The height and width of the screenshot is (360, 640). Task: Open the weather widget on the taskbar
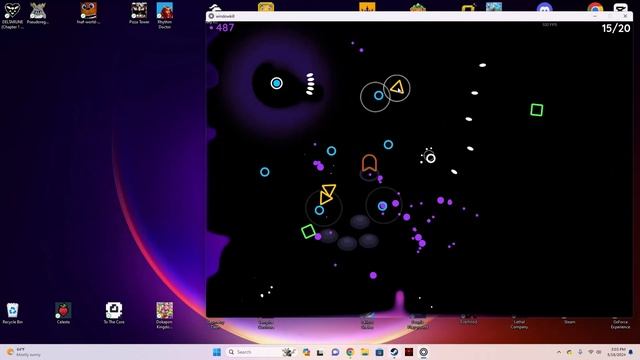(24, 352)
